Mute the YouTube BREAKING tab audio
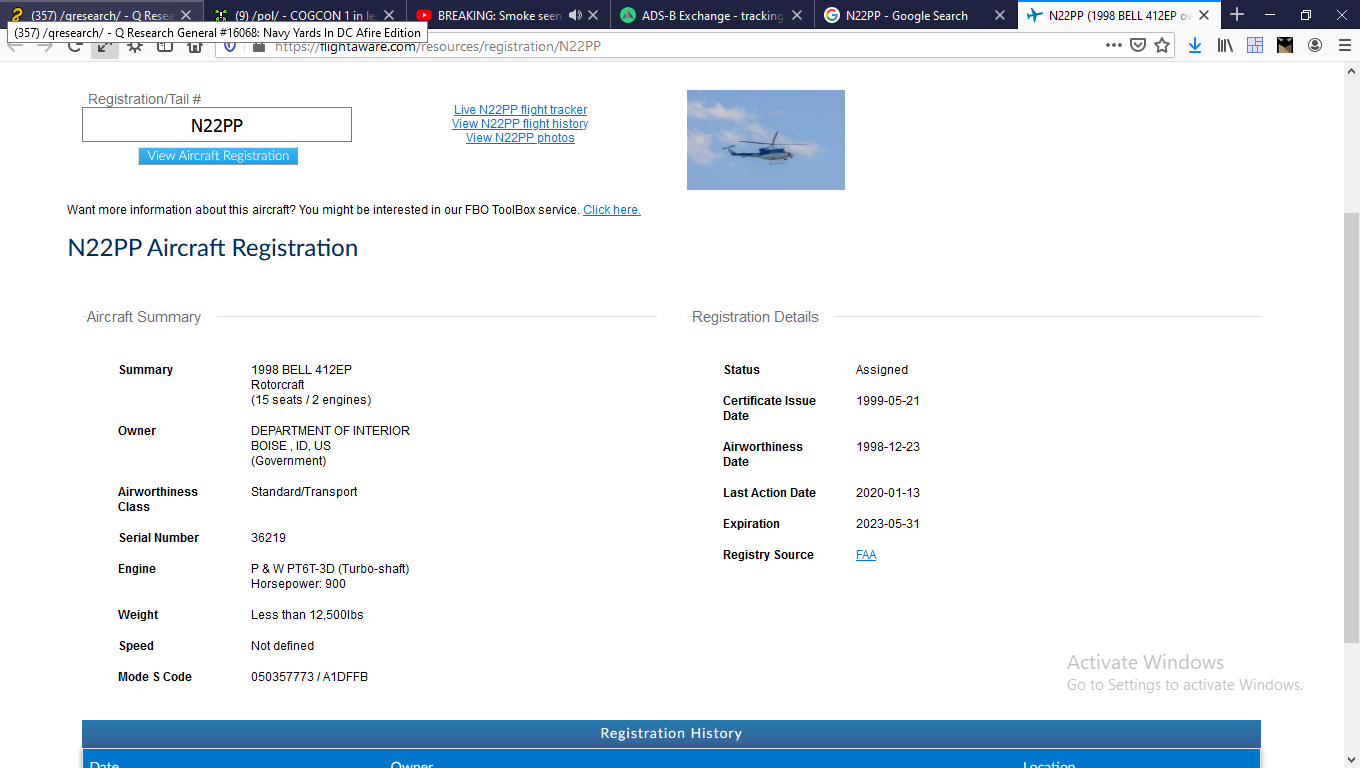Image resolution: width=1360 pixels, height=768 pixels. pos(575,15)
